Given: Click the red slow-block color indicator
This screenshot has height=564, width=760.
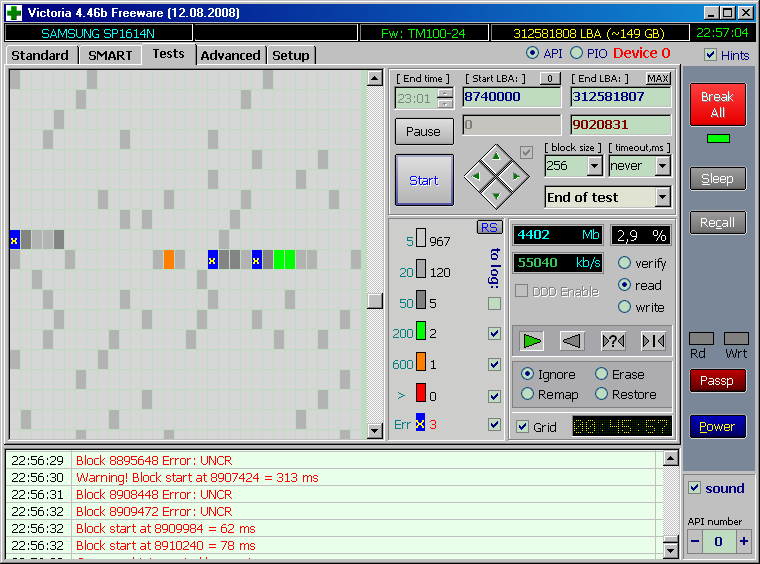Looking at the screenshot, I should tap(421, 393).
